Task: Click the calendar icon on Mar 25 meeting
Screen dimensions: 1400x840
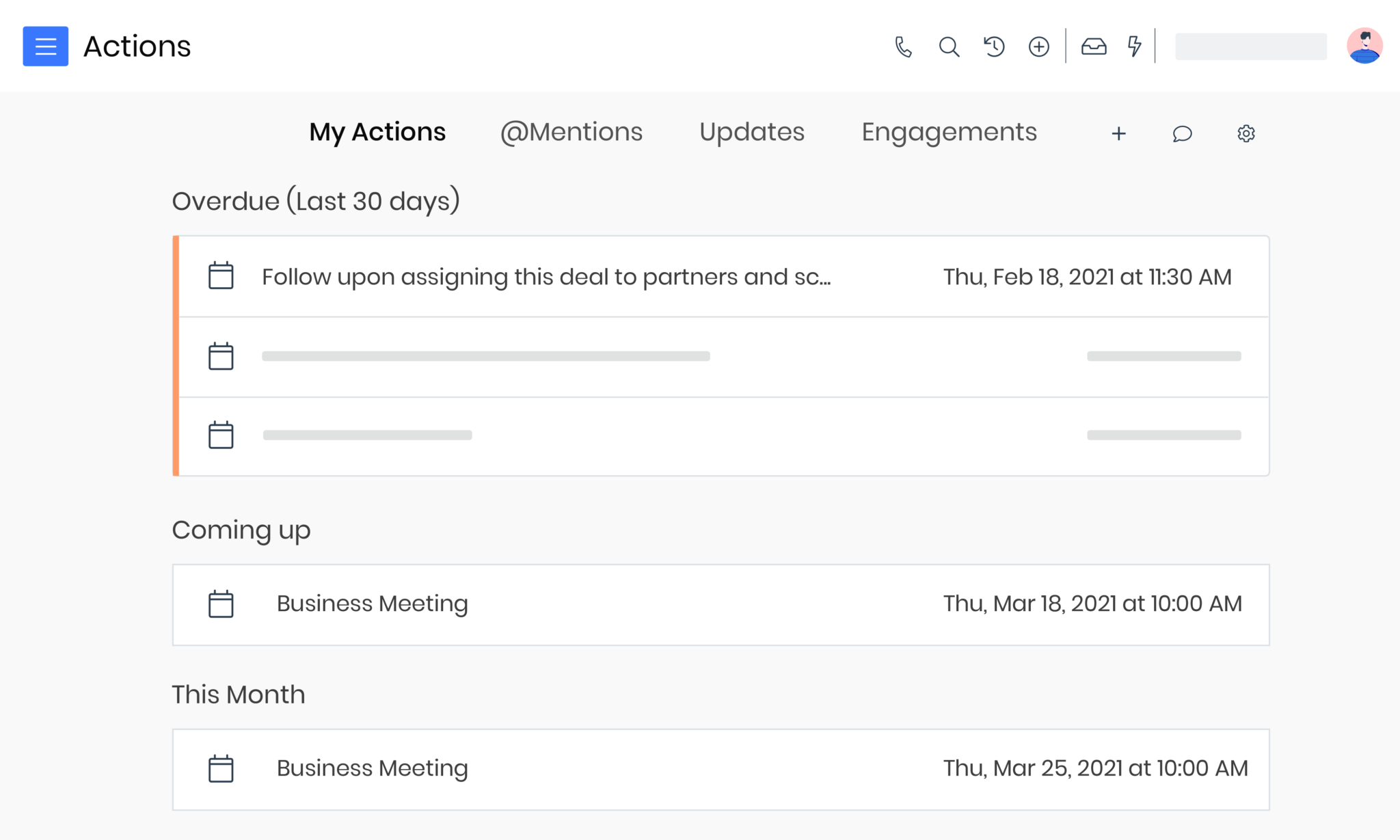Action: click(220, 768)
